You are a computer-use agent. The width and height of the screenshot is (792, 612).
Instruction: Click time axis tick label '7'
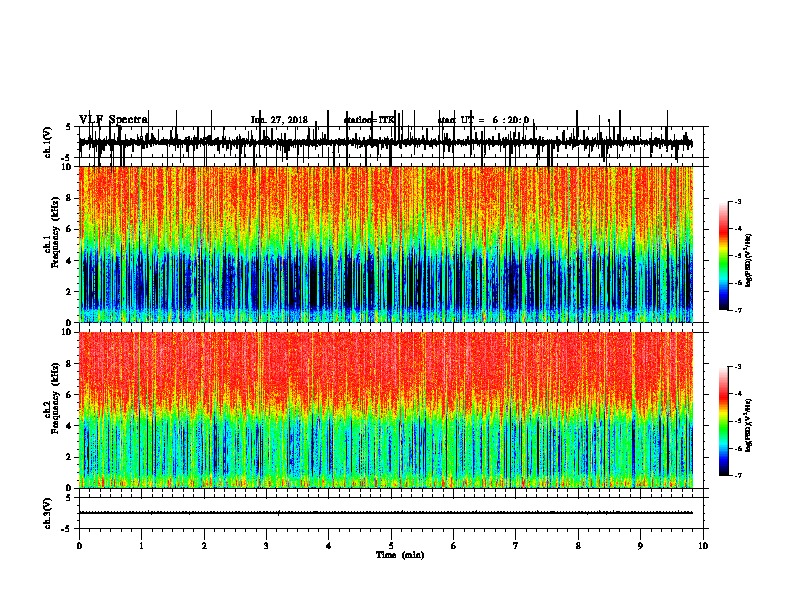pyautogui.click(x=516, y=546)
